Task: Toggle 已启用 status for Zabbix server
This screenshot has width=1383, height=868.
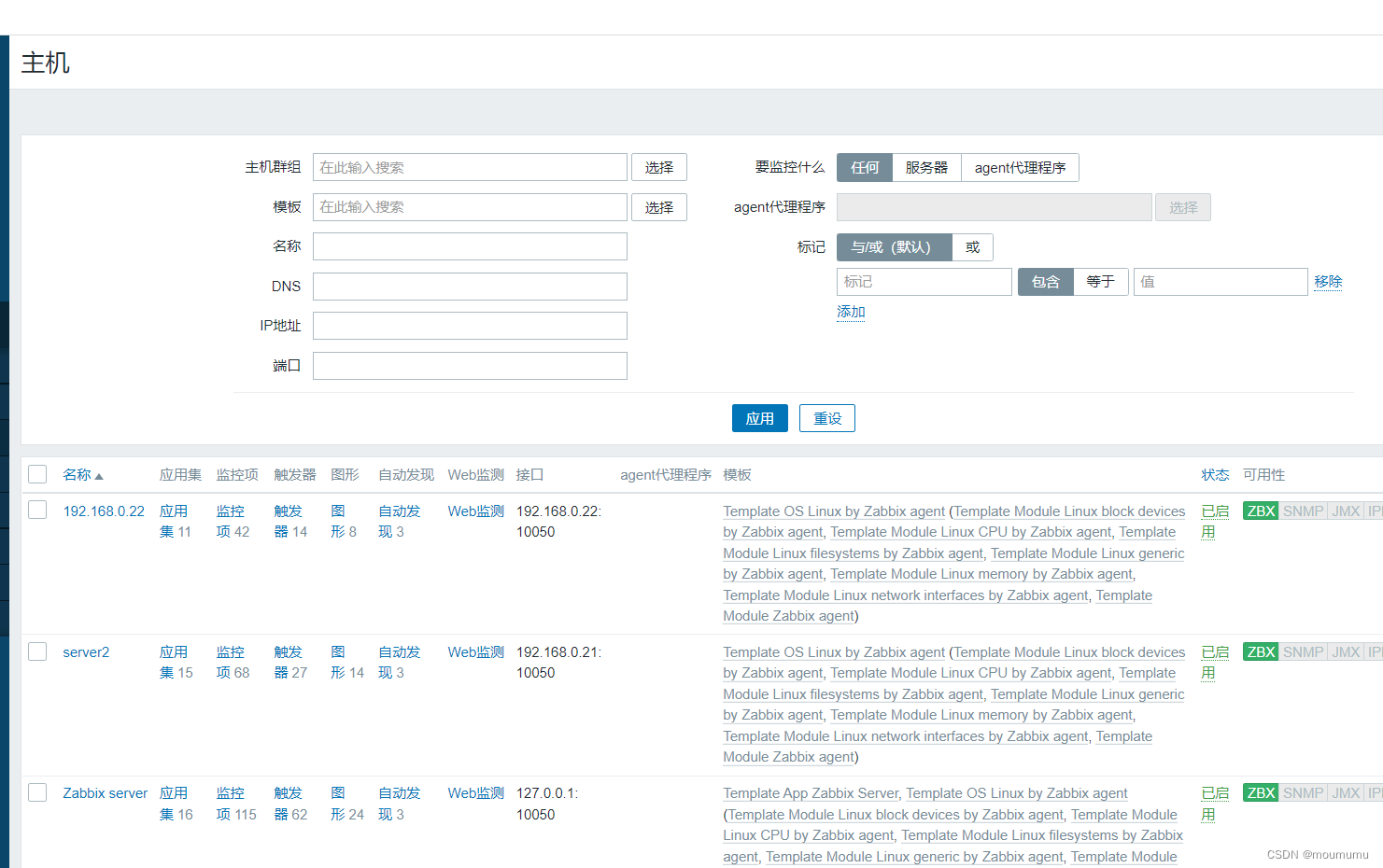Action: (1215, 803)
